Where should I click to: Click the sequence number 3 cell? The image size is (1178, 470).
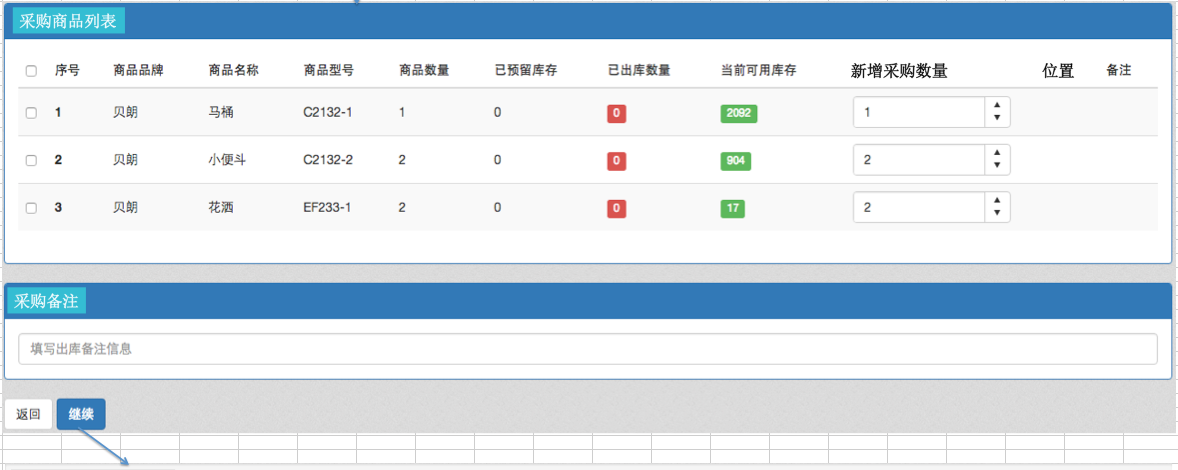(x=58, y=208)
